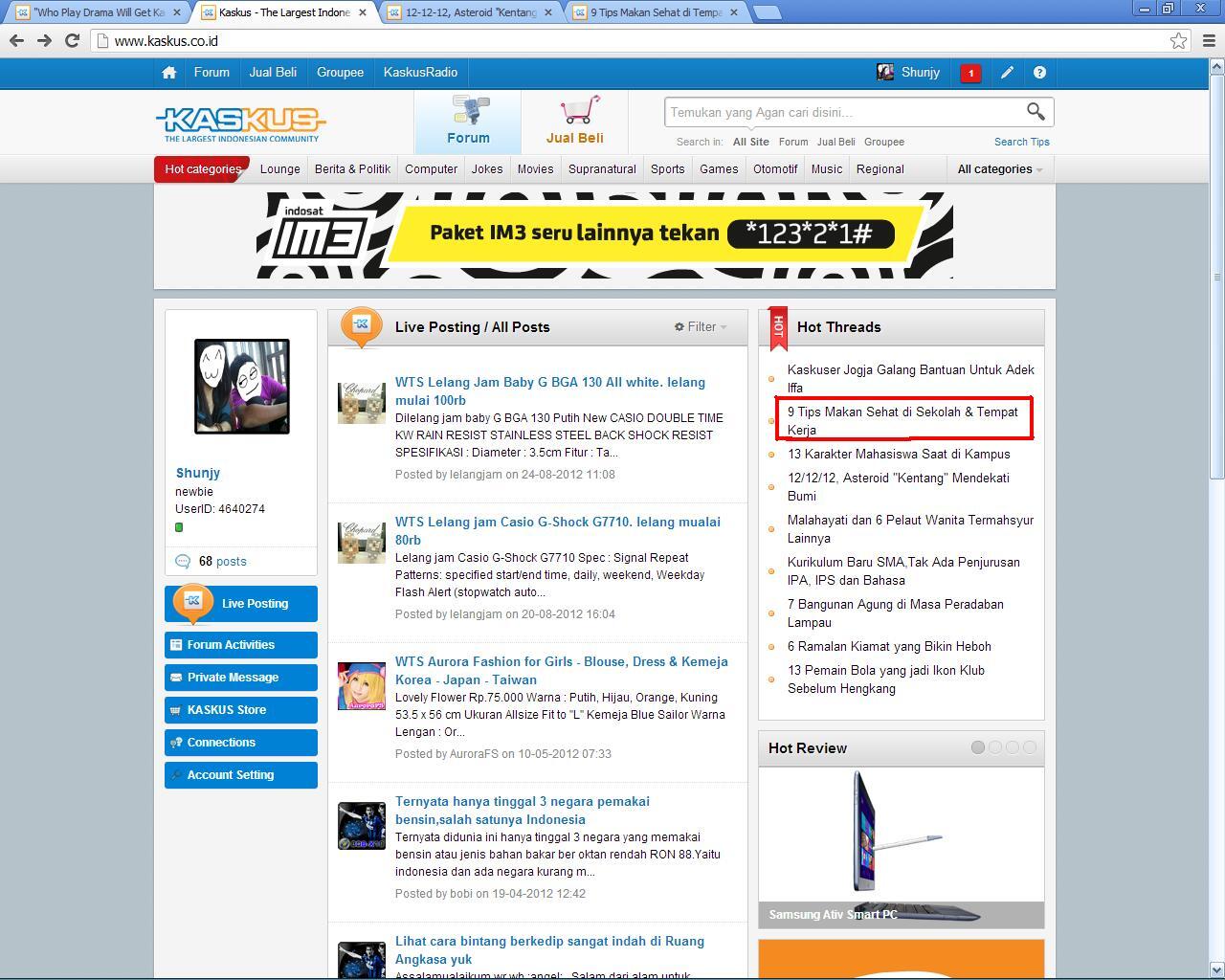Viewport: 1225px width, 980px height.
Task: Open Shunjy's profile avatar picture
Action: (x=241, y=386)
